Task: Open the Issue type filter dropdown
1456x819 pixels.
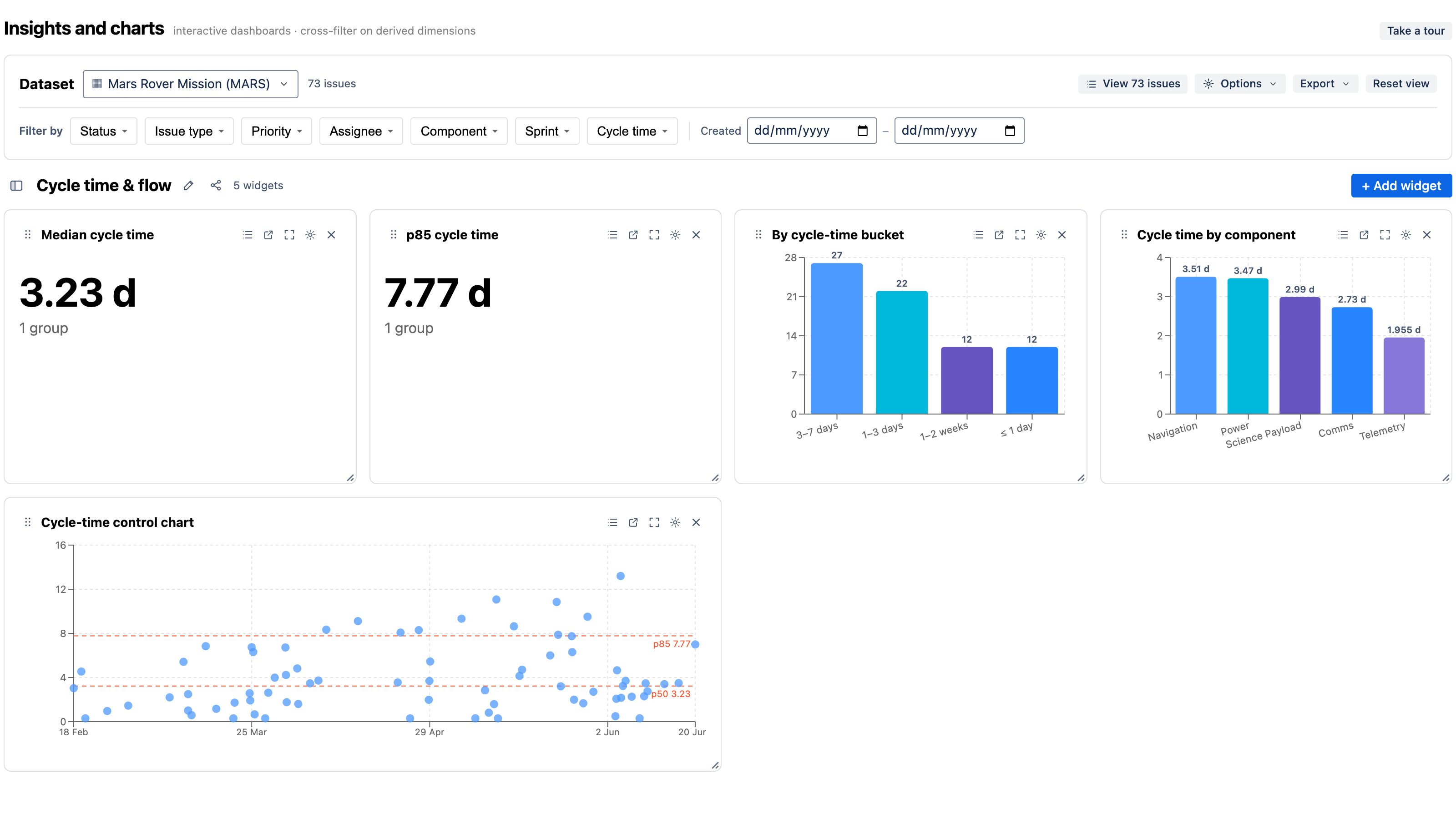Action: tap(189, 131)
